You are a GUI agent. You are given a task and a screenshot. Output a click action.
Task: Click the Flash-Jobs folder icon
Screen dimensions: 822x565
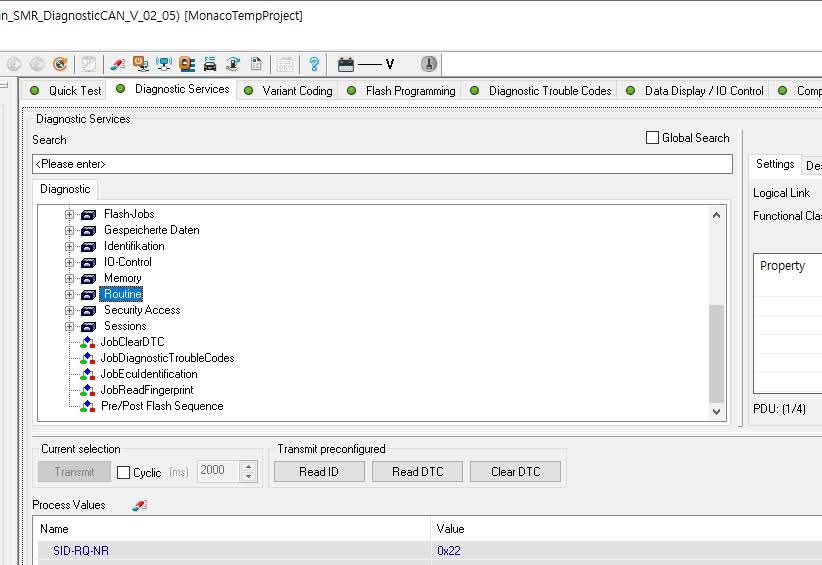click(x=89, y=214)
